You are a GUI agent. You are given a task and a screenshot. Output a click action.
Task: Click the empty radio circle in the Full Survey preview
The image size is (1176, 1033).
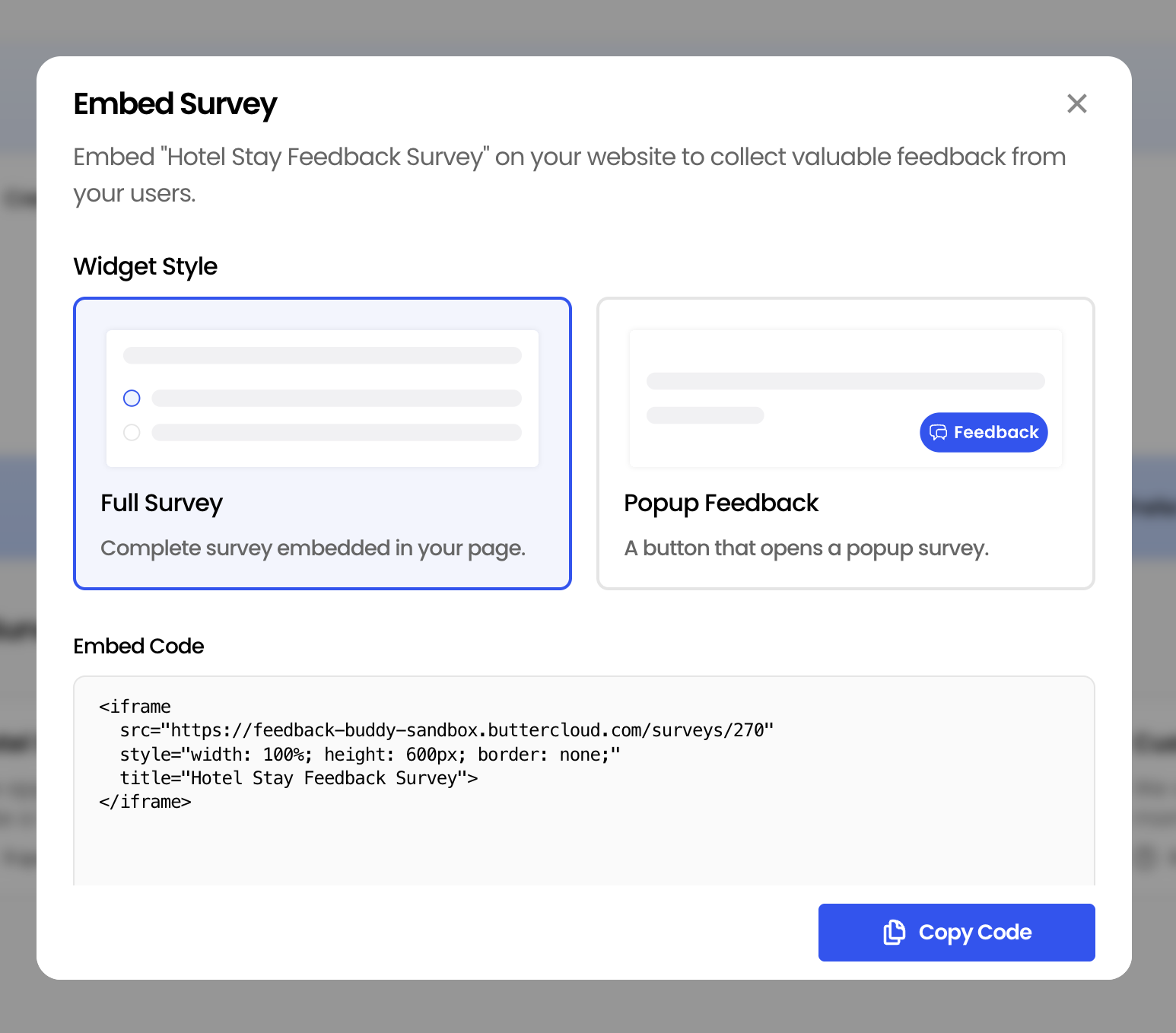coord(131,432)
